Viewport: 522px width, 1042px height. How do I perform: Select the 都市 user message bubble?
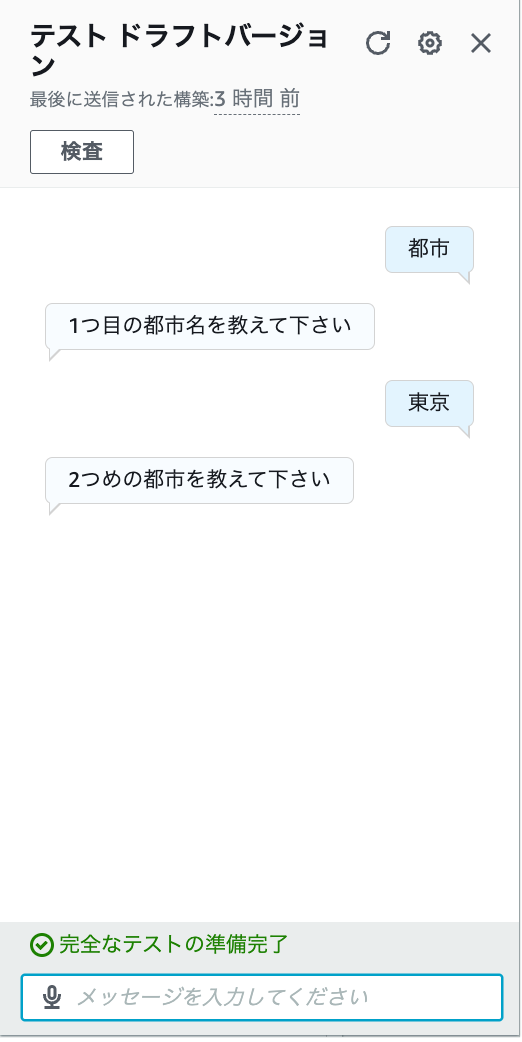(x=429, y=249)
